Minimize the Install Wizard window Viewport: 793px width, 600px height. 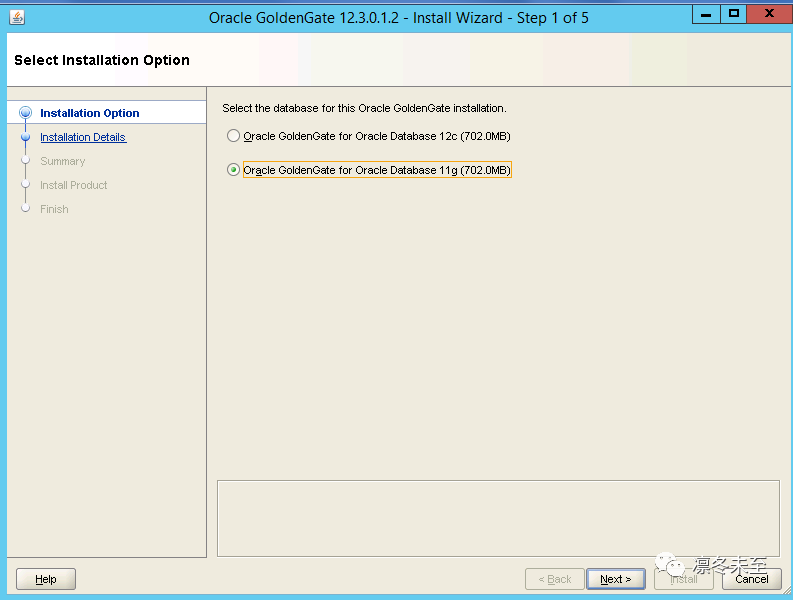click(x=706, y=14)
